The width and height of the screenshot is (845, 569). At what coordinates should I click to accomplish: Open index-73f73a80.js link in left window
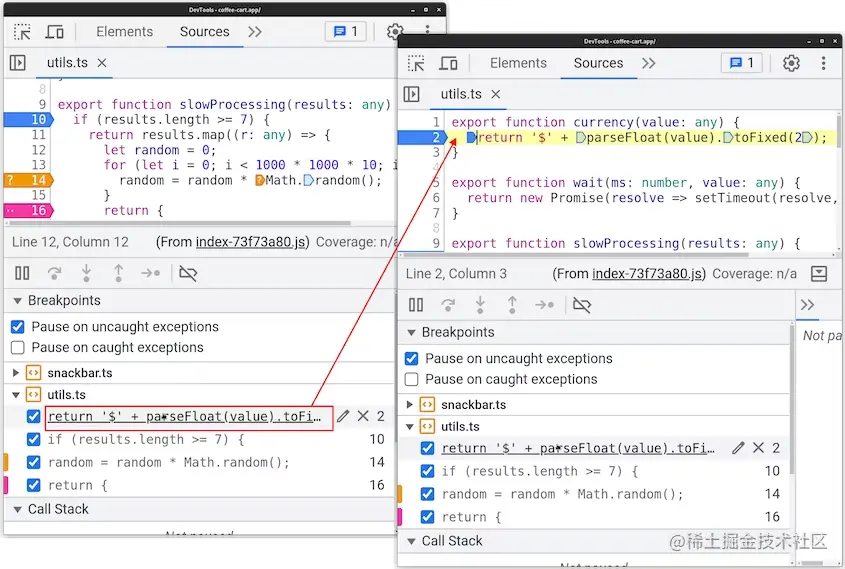pyautogui.click(x=251, y=242)
